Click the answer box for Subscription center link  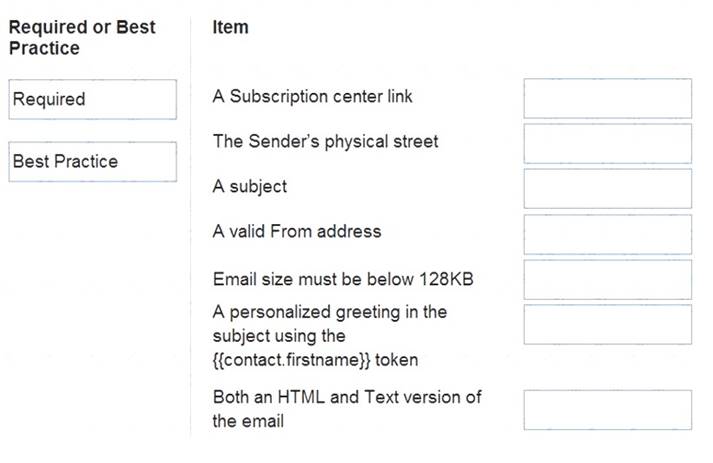click(x=608, y=98)
